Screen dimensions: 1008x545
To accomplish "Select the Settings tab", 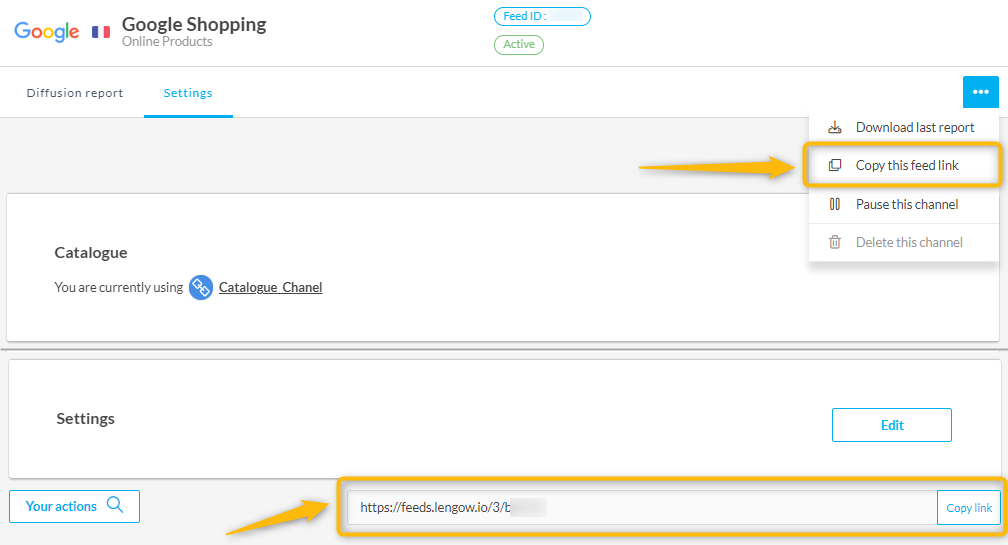I will coord(188,93).
